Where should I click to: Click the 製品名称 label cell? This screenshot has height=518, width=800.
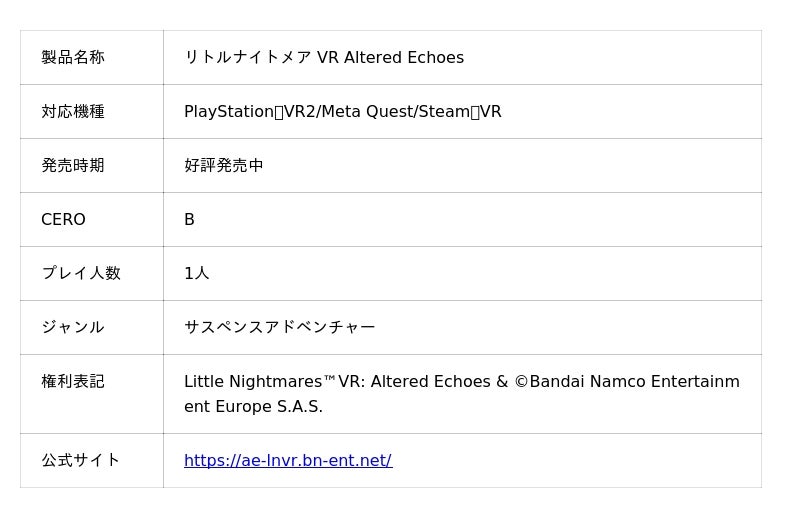click(73, 57)
